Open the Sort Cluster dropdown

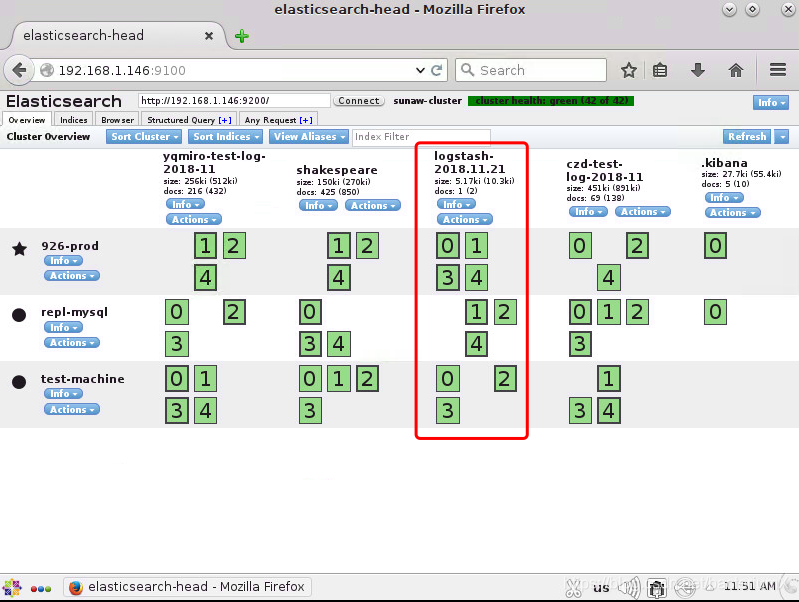pos(143,137)
